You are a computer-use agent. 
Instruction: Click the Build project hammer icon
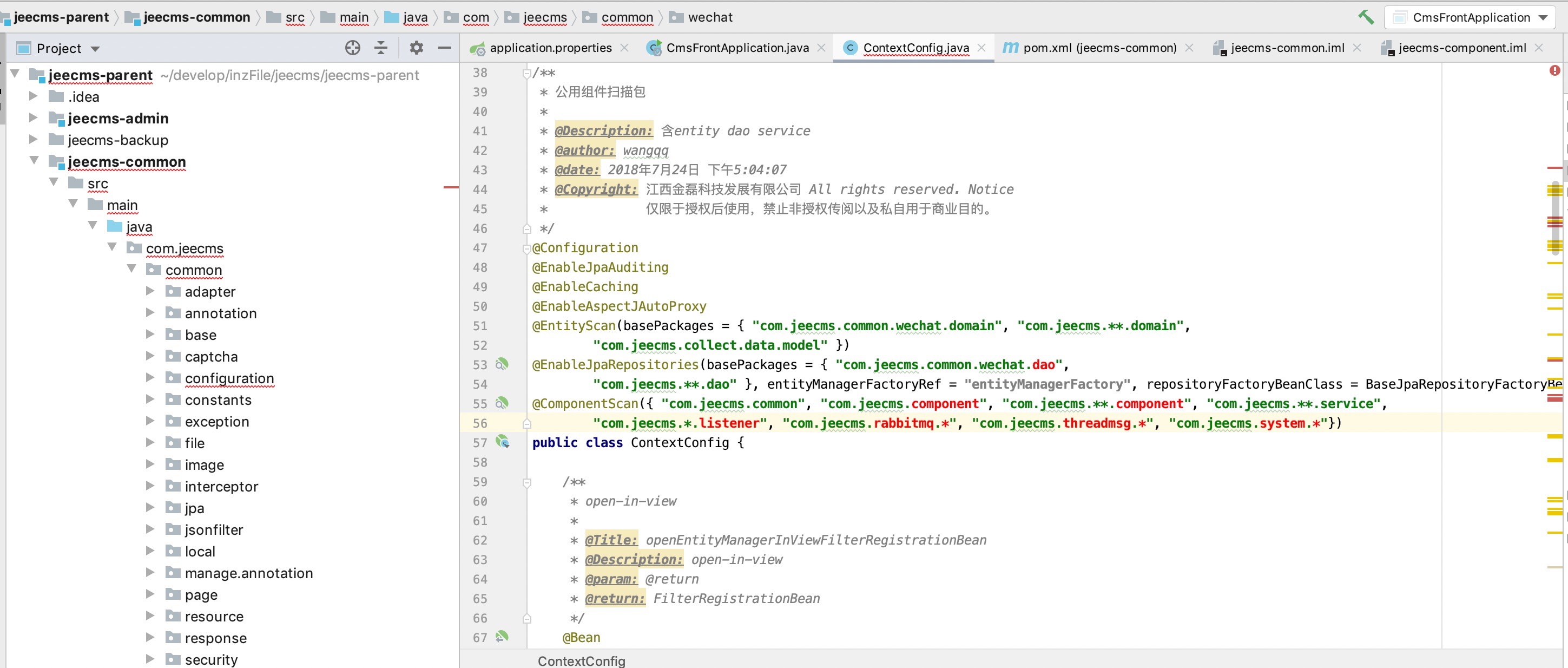[x=1365, y=17]
